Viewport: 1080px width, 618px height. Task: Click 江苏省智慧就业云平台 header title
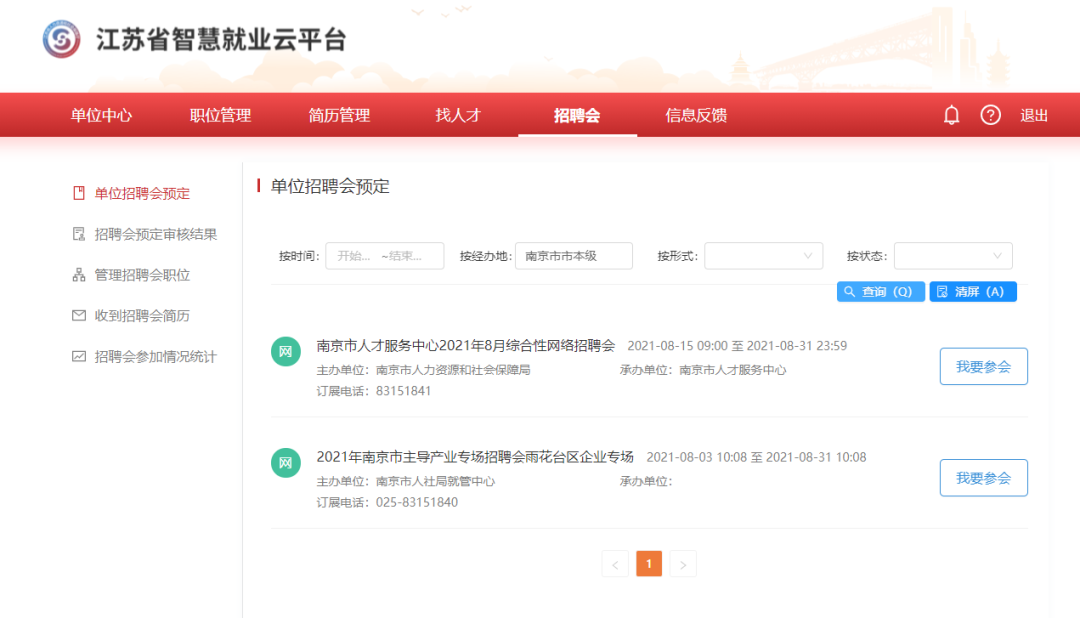pos(221,39)
